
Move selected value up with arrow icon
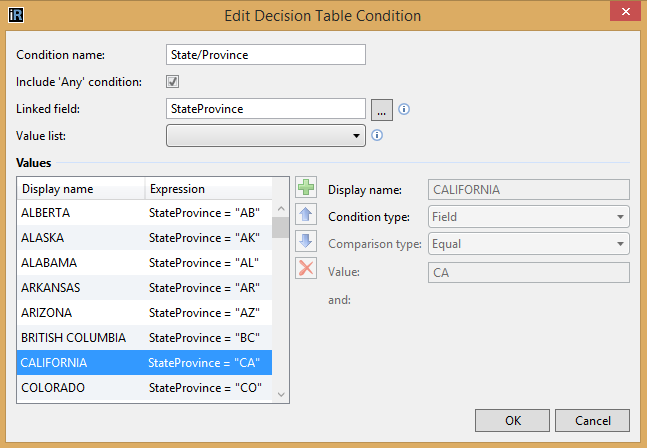click(x=306, y=215)
